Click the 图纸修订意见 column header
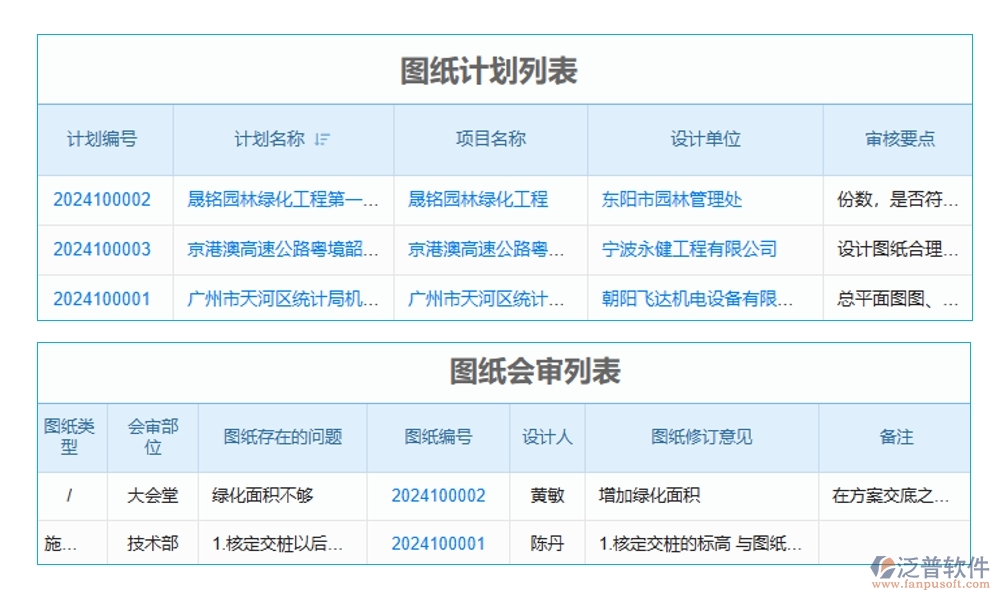 point(701,437)
